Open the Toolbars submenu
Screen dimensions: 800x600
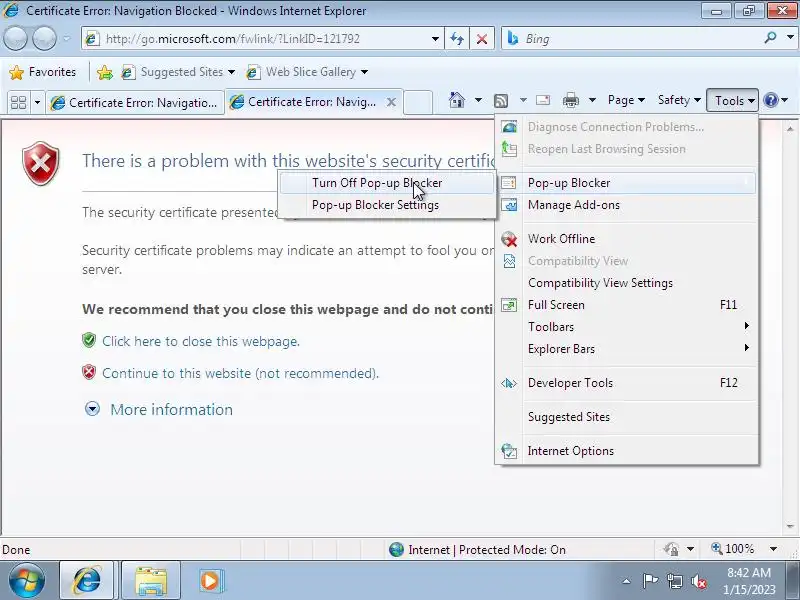click(626, 327)
